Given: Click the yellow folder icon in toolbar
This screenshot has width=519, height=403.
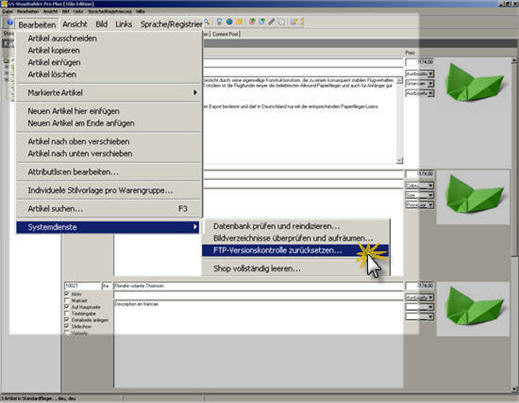Looking at the screenshot, I should pyautogui.click(x=239, y=22).
